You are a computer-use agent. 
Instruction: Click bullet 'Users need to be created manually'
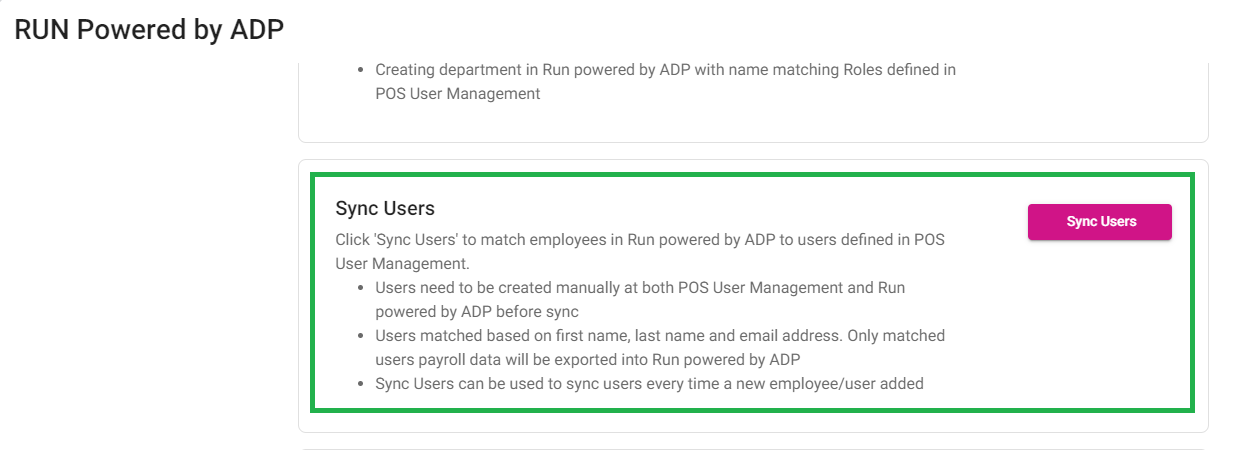click(640, 299)
